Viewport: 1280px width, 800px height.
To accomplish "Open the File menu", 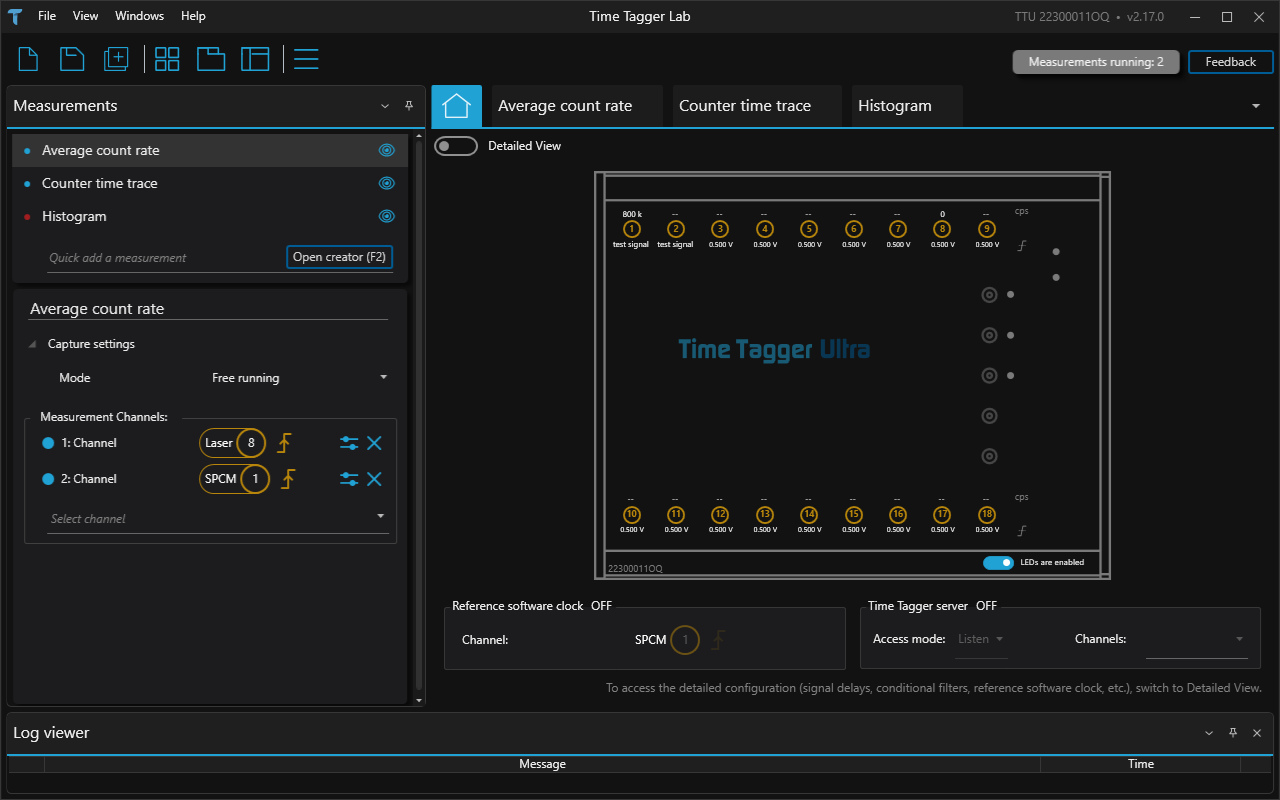I will [x=47, y=16].
